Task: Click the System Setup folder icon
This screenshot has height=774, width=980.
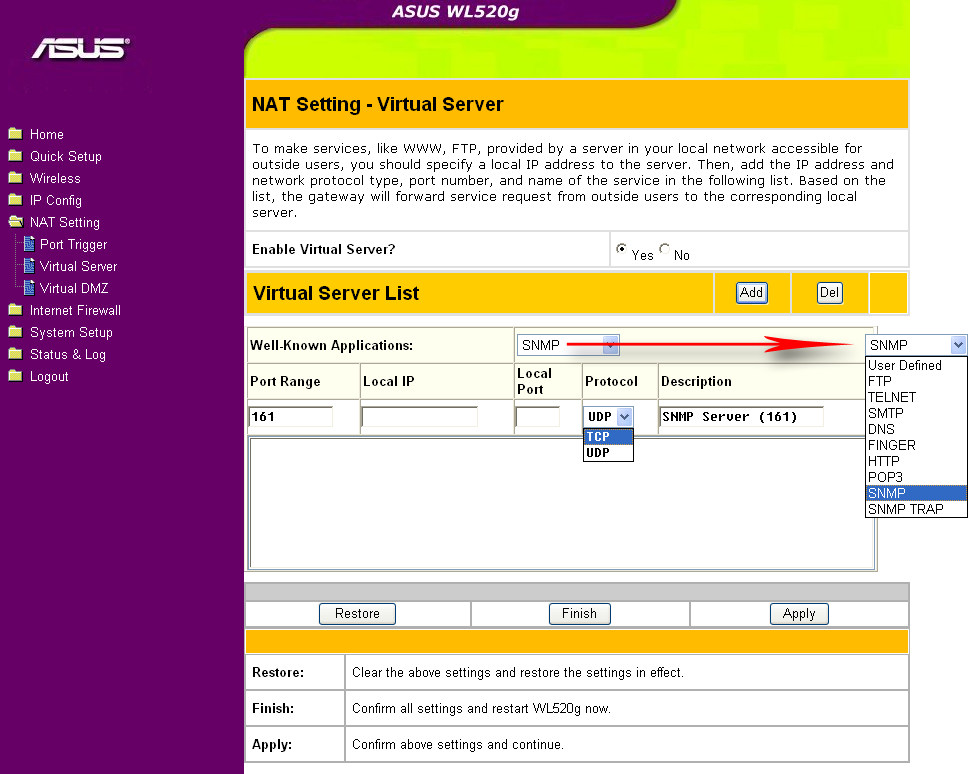Action: pyautogui.click(x=15, y=332)
